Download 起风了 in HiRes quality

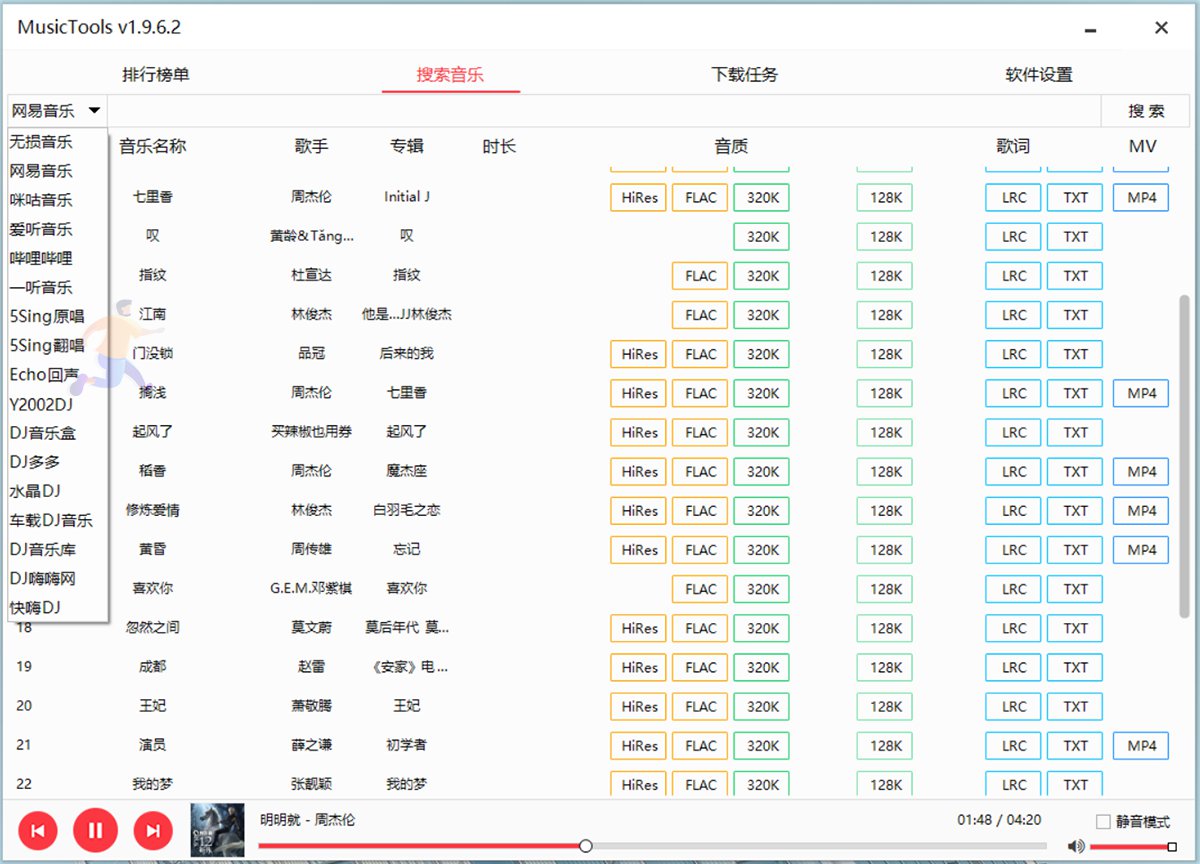(x=638, y=432)
